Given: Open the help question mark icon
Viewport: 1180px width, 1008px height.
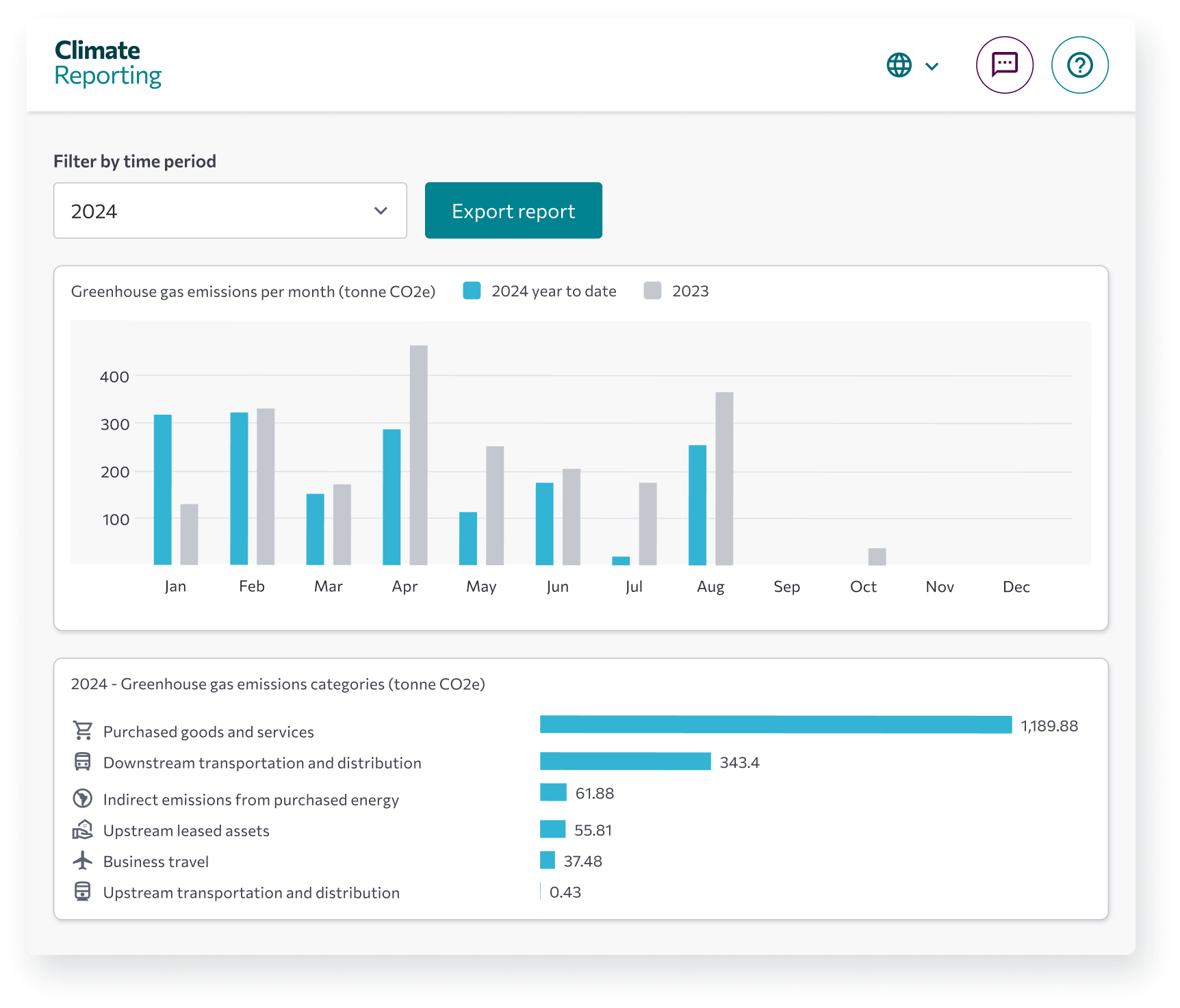Looking at the screenshot, I should (x=1079, y=65).
